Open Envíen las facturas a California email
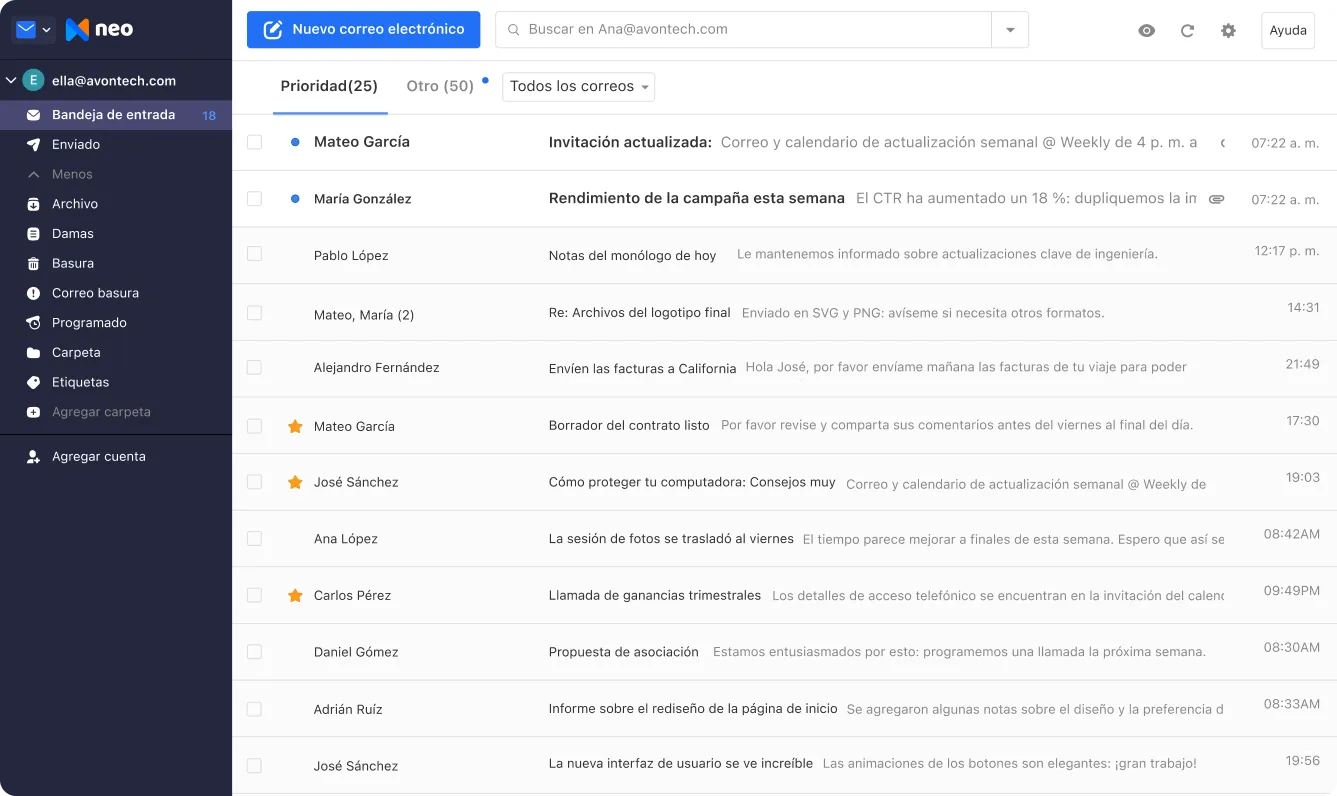 784,368
